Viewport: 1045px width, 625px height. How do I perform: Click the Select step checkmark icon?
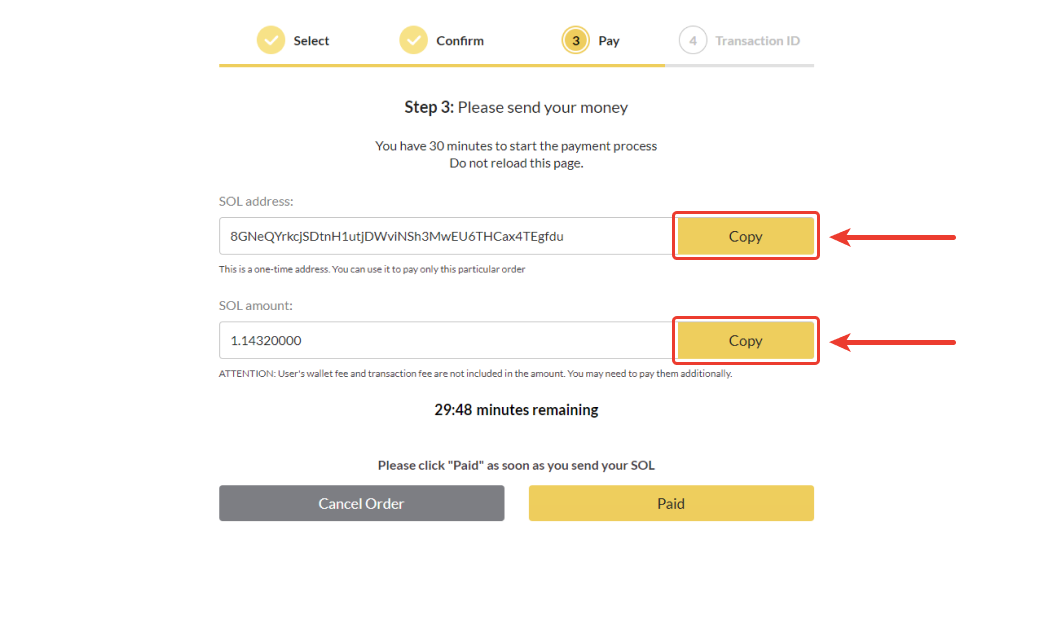point(271,40)
